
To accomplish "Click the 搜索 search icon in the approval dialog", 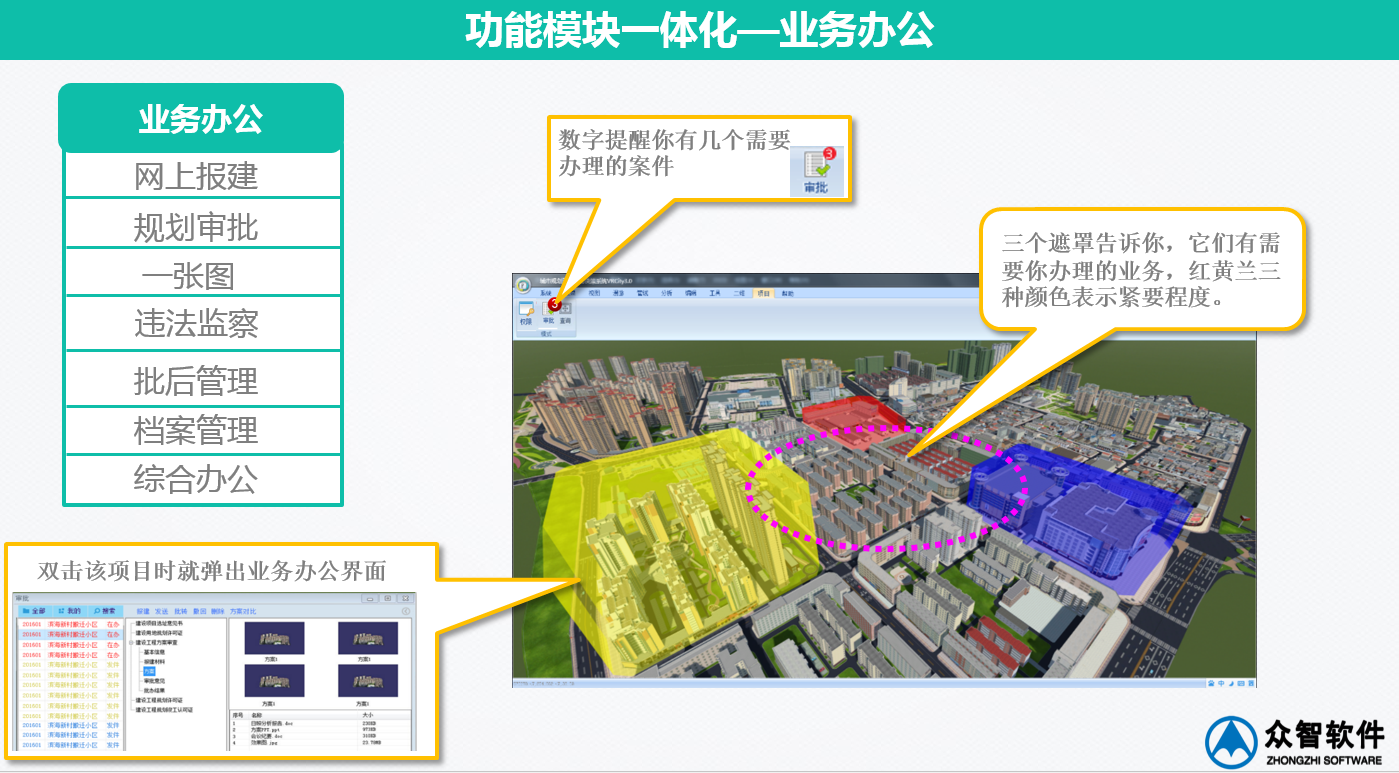I will (96, 611).
